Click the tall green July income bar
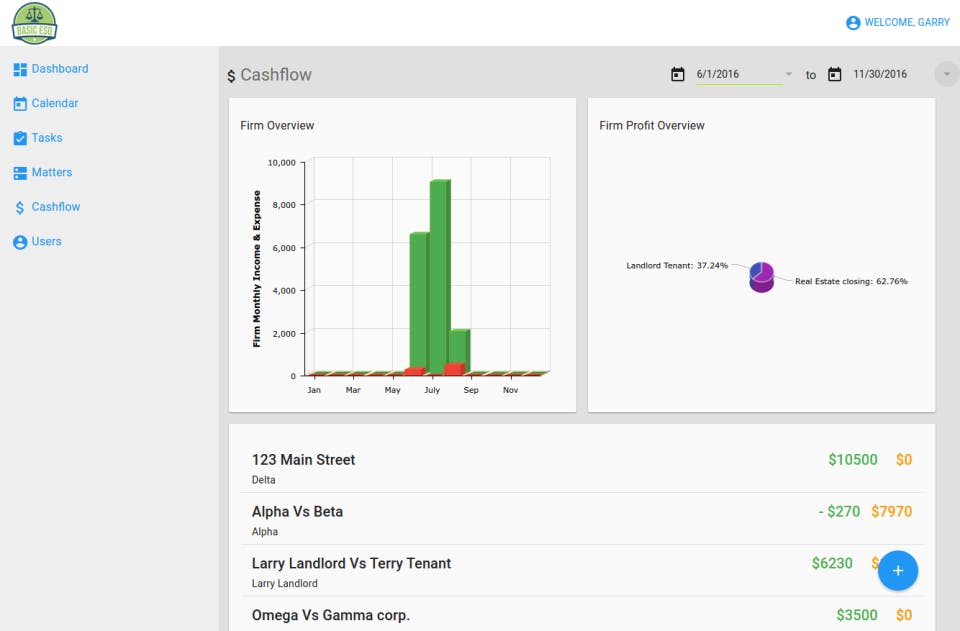Image resolution: width=960 pixels, height=631 pixels. [x=440, y=276]
